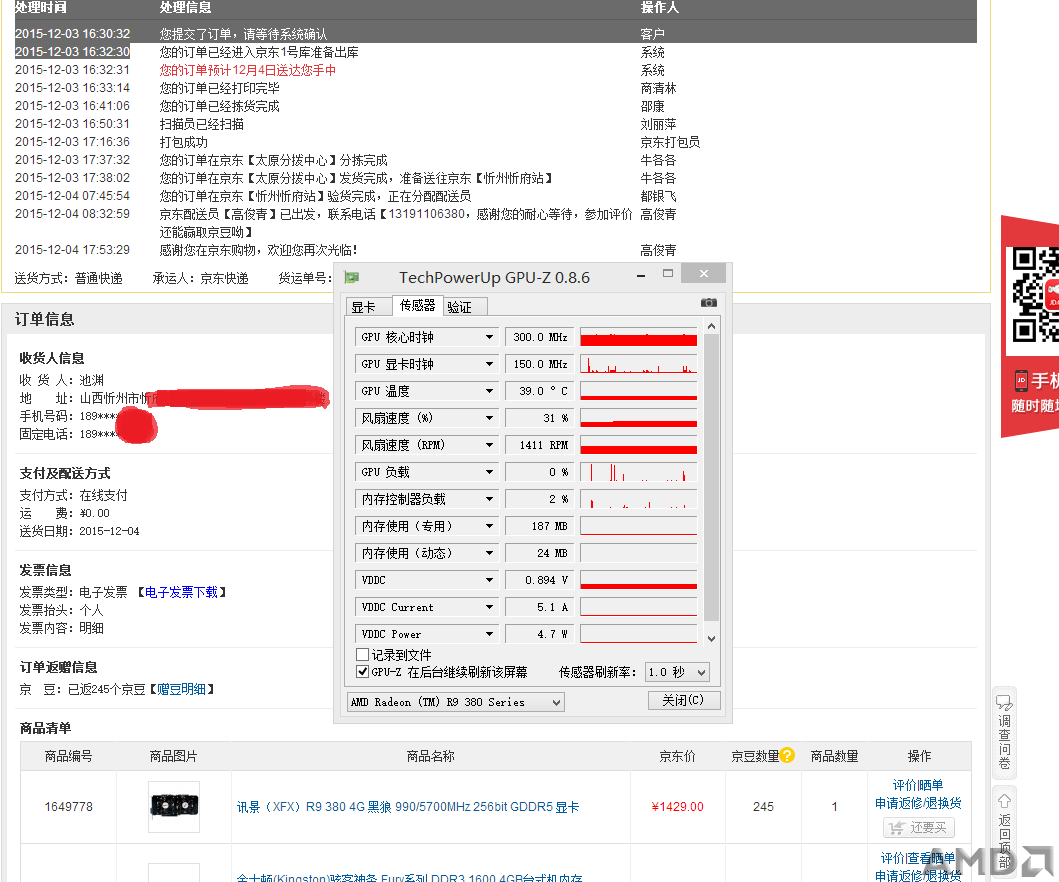Click the tracking row 打包成功
Screen dimensions: 1059x882
point(184,142)
